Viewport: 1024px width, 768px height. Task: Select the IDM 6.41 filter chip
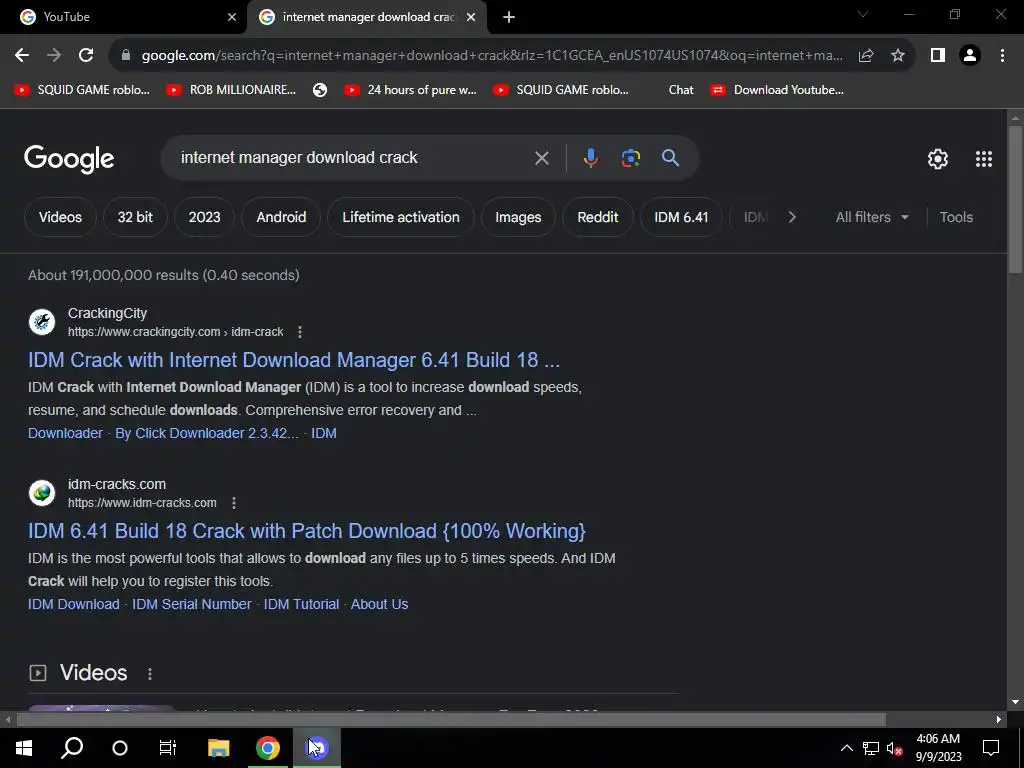coord(681,217)
